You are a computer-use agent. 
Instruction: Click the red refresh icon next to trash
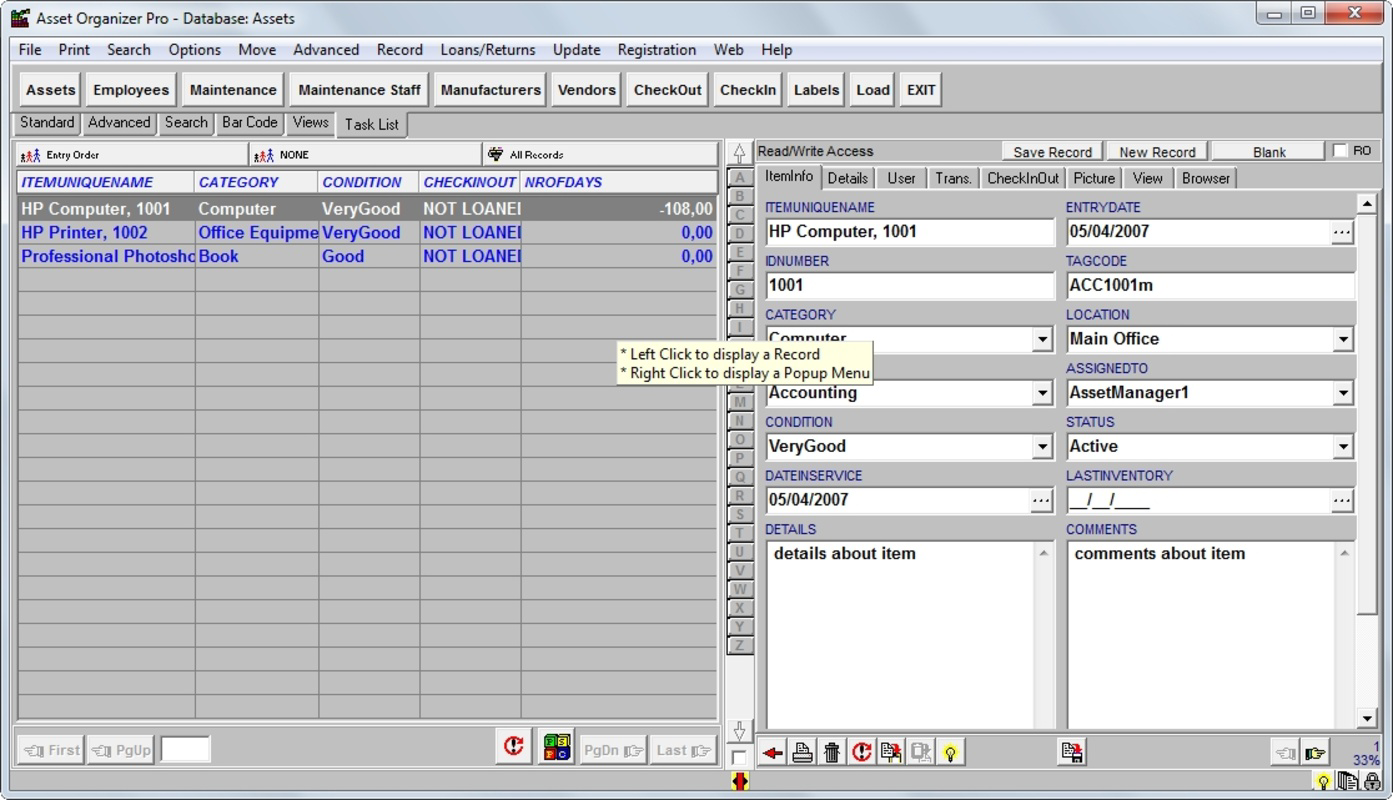(x=861, y=753)
